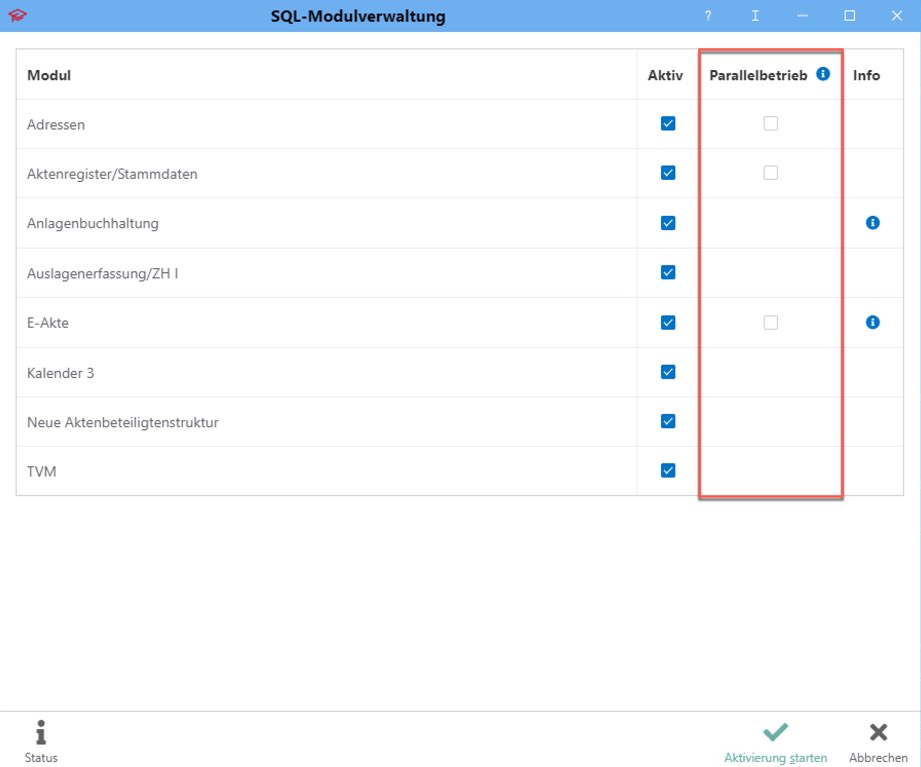921x767 pixels.
Task: Open the Status info button
Action: tap(41, 741)
